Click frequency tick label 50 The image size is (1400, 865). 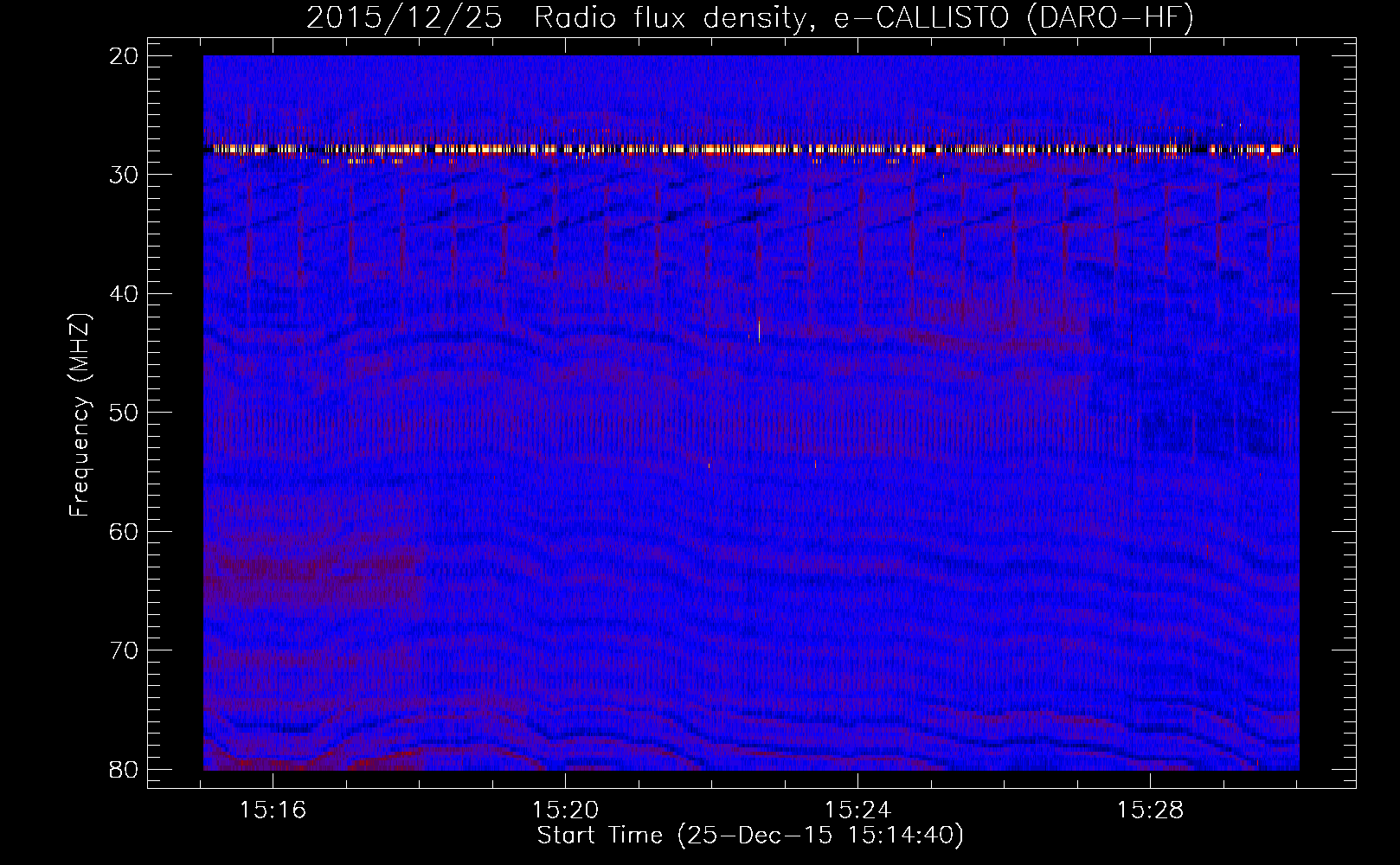(x=125, y=413)
